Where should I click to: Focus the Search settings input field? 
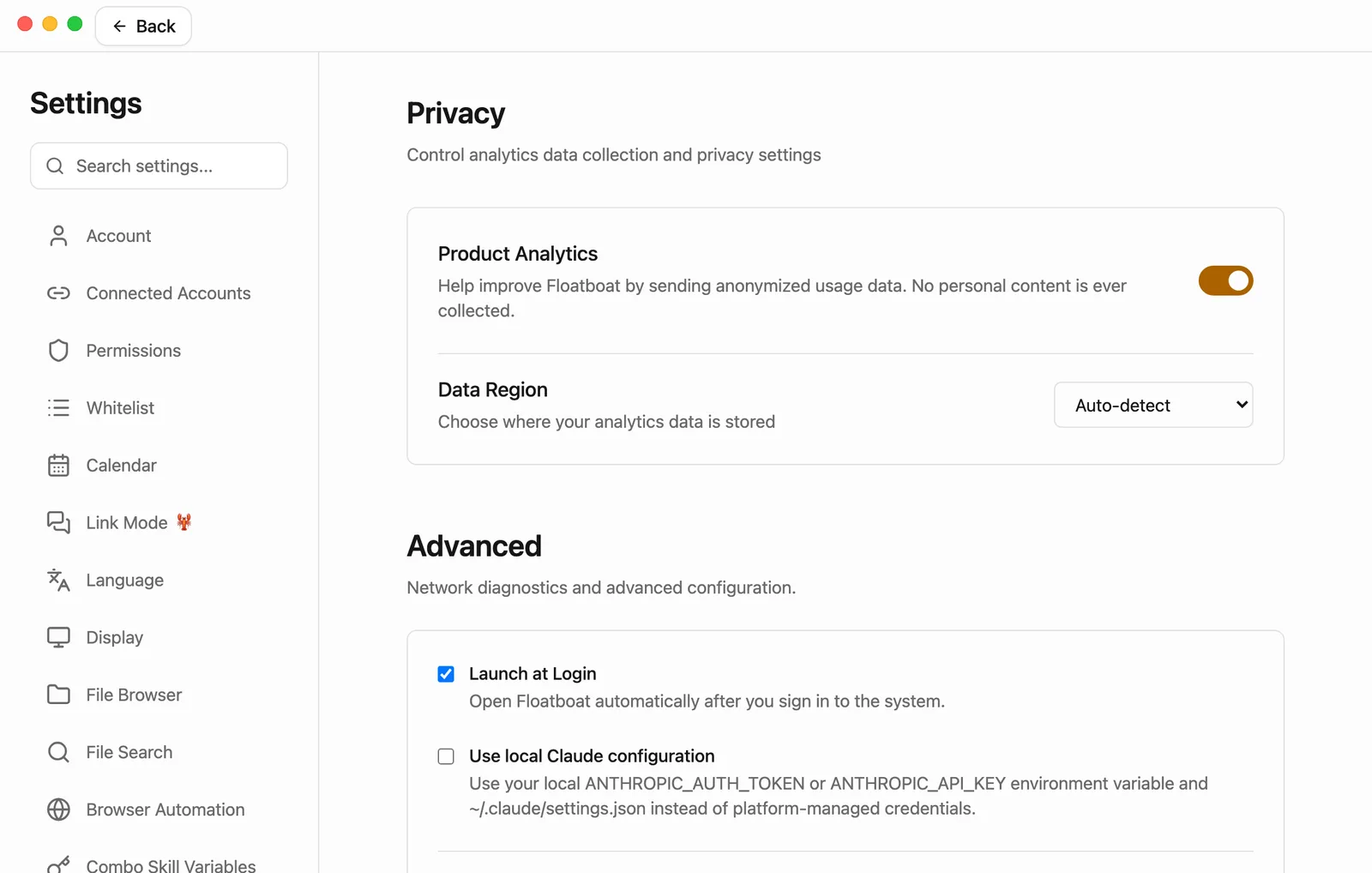pos(159,166)
